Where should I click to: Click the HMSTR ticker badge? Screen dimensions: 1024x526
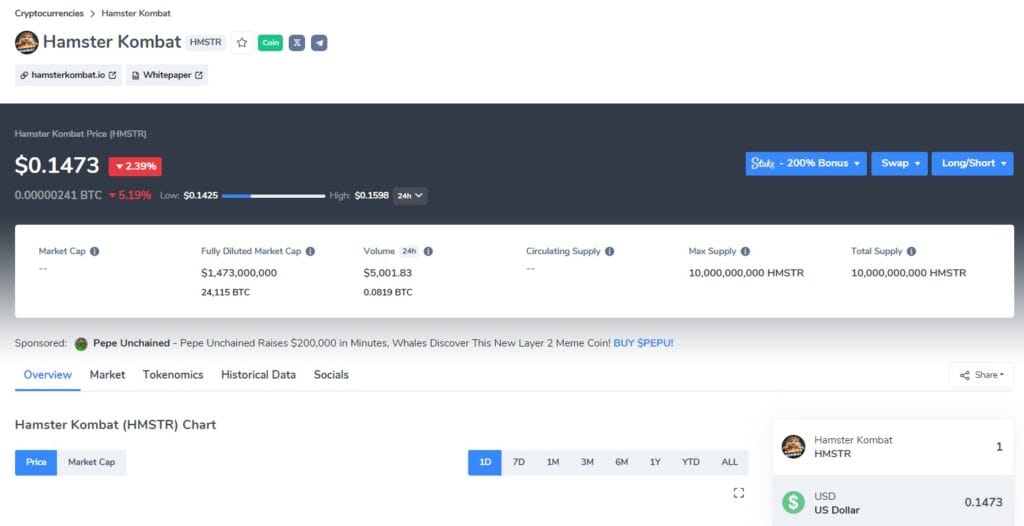point(206,43)
